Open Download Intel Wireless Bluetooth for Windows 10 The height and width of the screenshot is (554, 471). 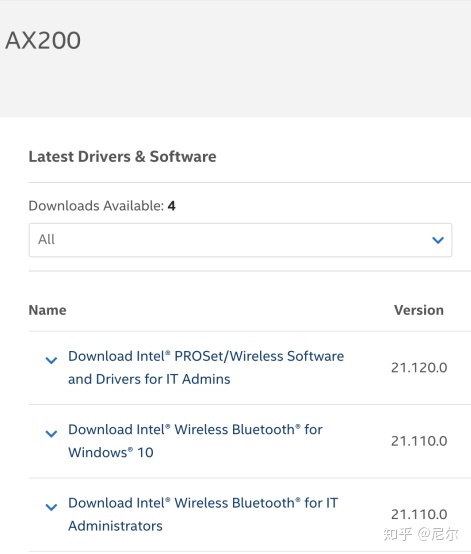195,441
